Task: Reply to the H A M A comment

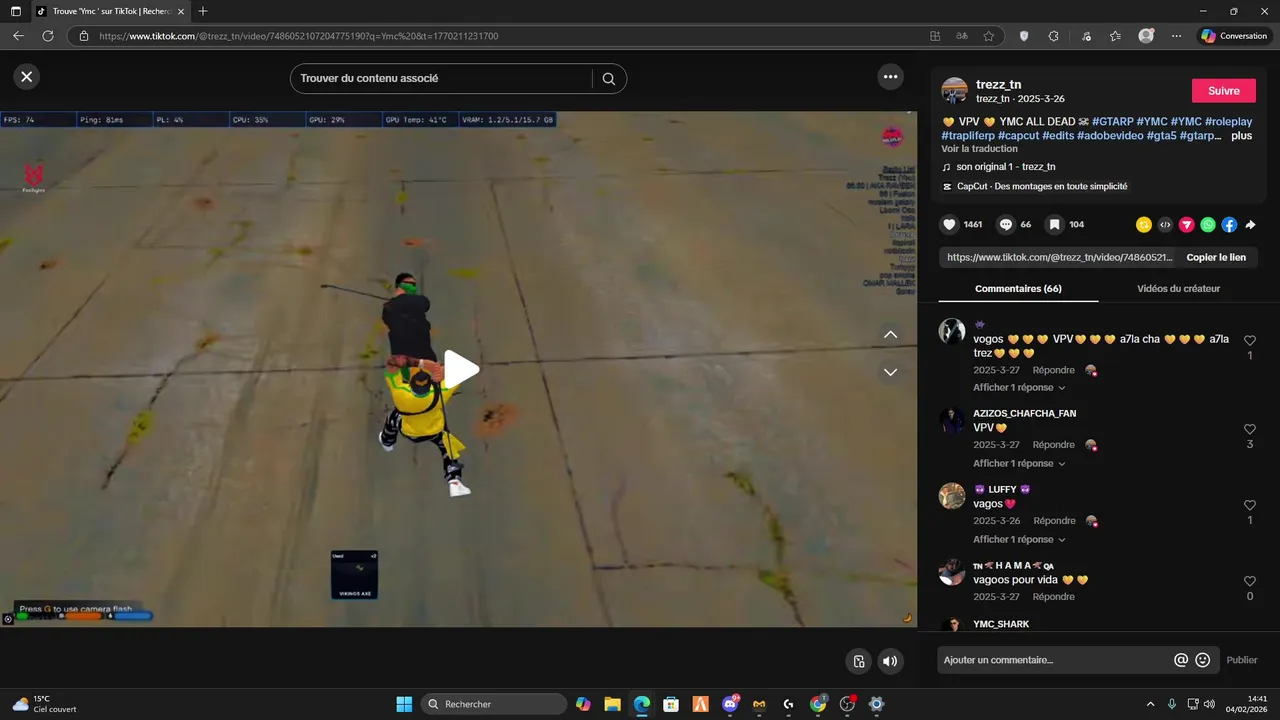Action: tap(1054, 597)
